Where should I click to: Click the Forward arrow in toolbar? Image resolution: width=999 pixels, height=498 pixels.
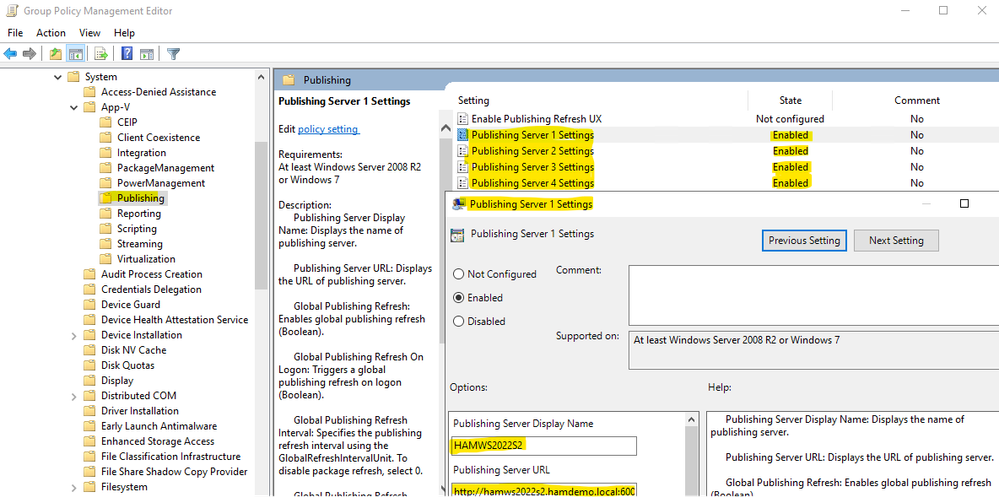(29, 53)
